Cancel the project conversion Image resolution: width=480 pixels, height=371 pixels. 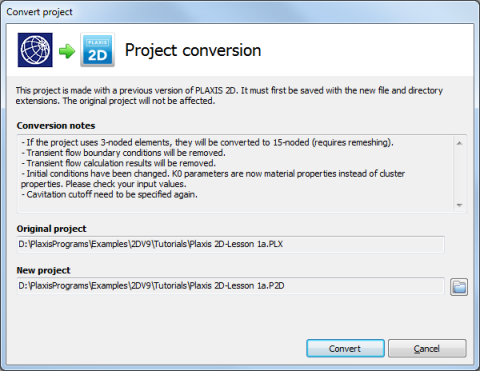[427, 349]
